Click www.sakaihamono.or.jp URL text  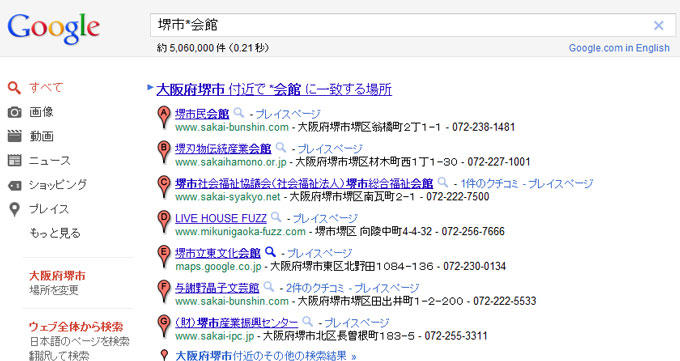click(x=231, y=162)
